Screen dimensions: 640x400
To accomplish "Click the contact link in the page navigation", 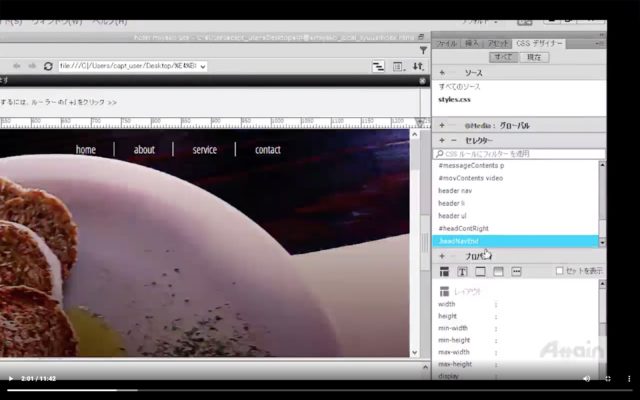I will [x=268, y=150].
